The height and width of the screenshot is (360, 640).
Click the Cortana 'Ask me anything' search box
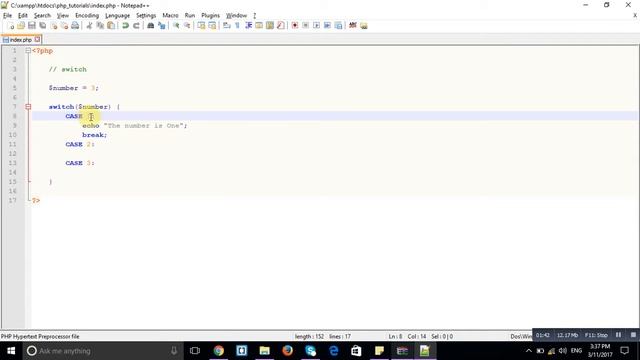(102, 351)
